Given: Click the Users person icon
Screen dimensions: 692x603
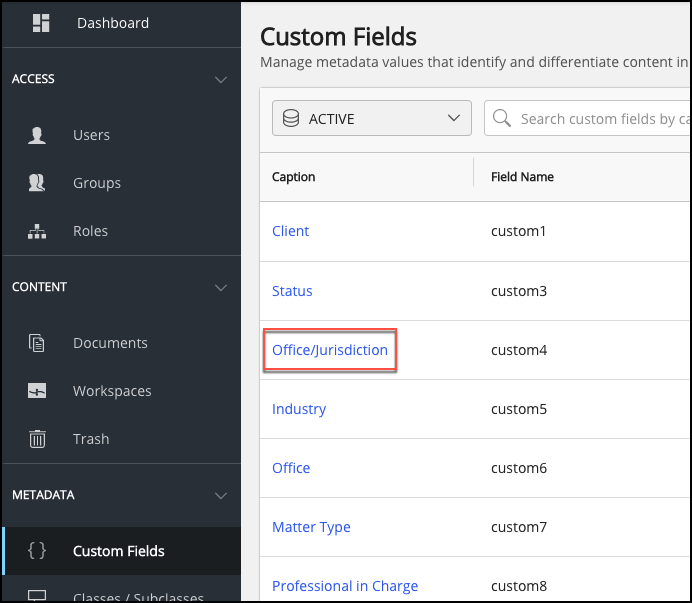Looking at the screenshot, I should tap(37, 135).
